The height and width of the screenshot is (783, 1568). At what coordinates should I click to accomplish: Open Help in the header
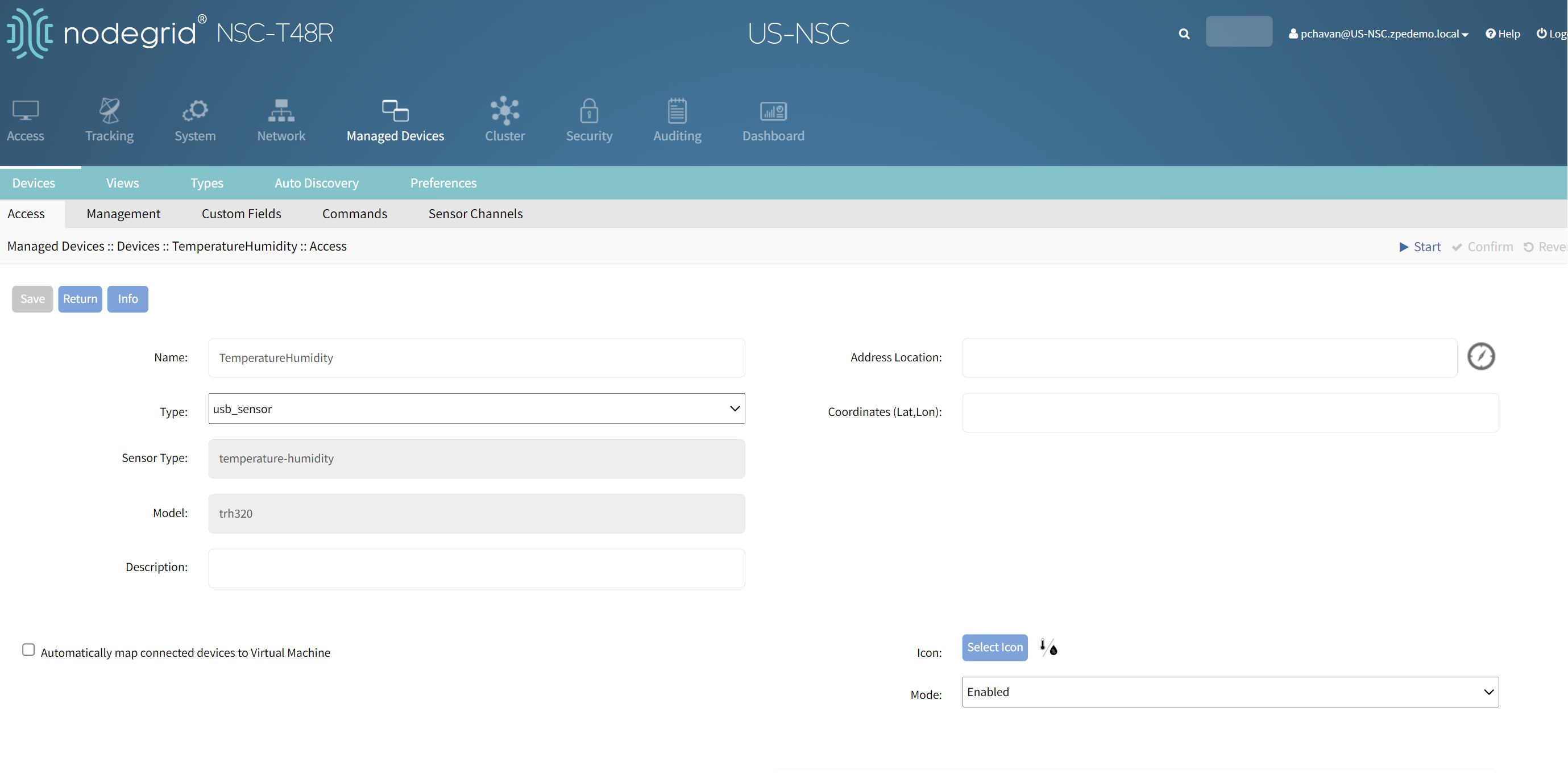(1502, 34)
